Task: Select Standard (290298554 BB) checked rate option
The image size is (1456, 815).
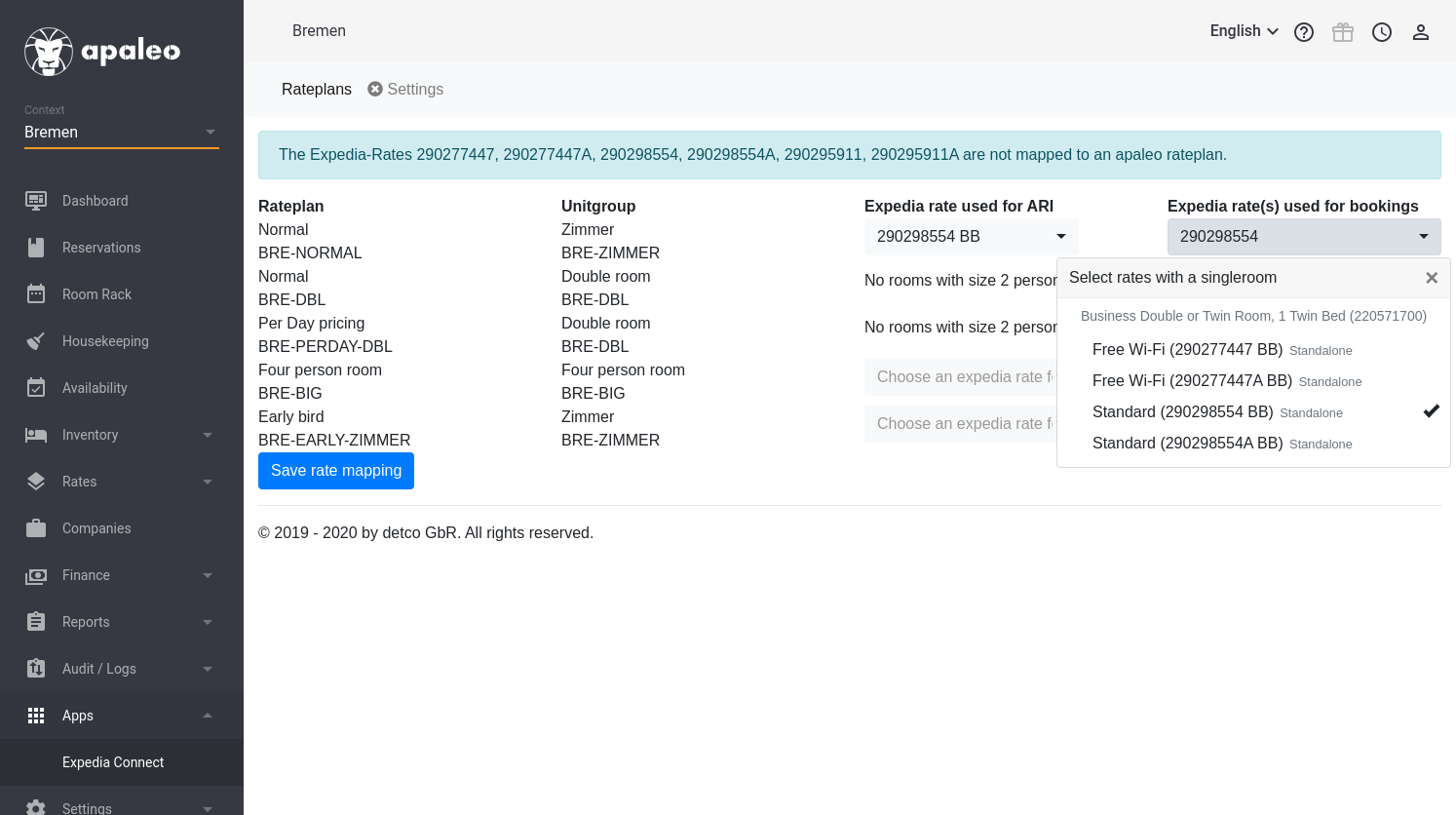Action: coord(1182,412)
